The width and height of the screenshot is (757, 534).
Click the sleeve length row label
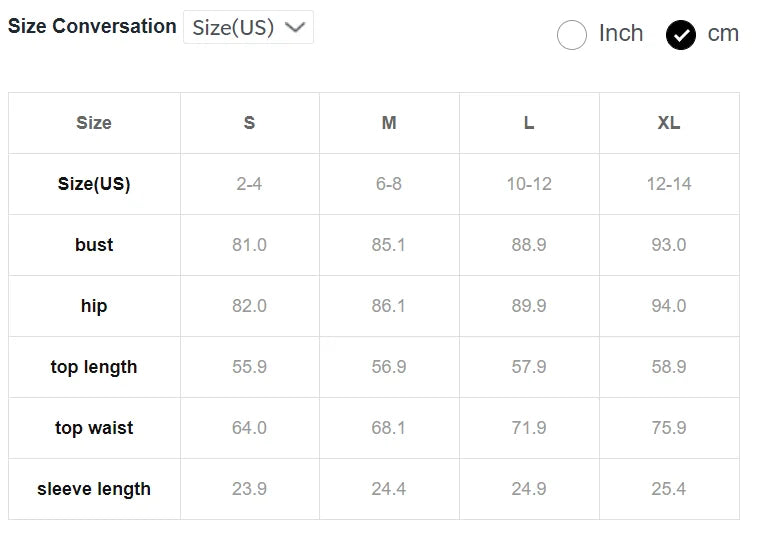tap(94, 489)
